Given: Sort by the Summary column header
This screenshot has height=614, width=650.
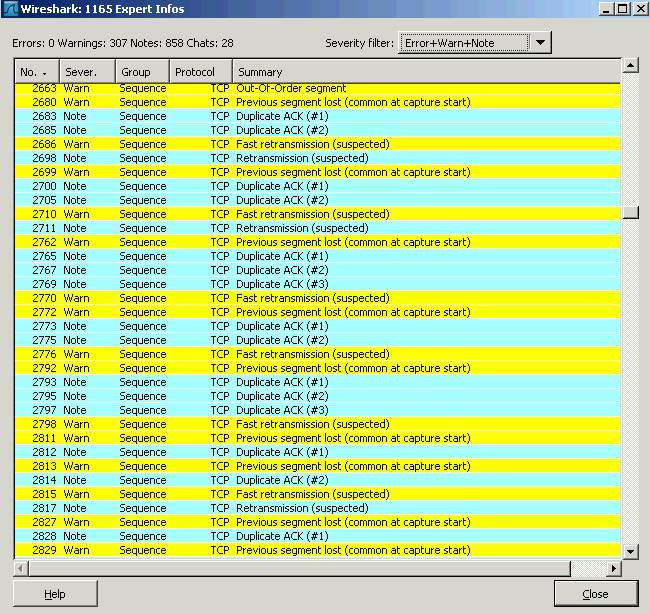Looking at the screenshot, I should pyautogui.click(x=427, y=72).
